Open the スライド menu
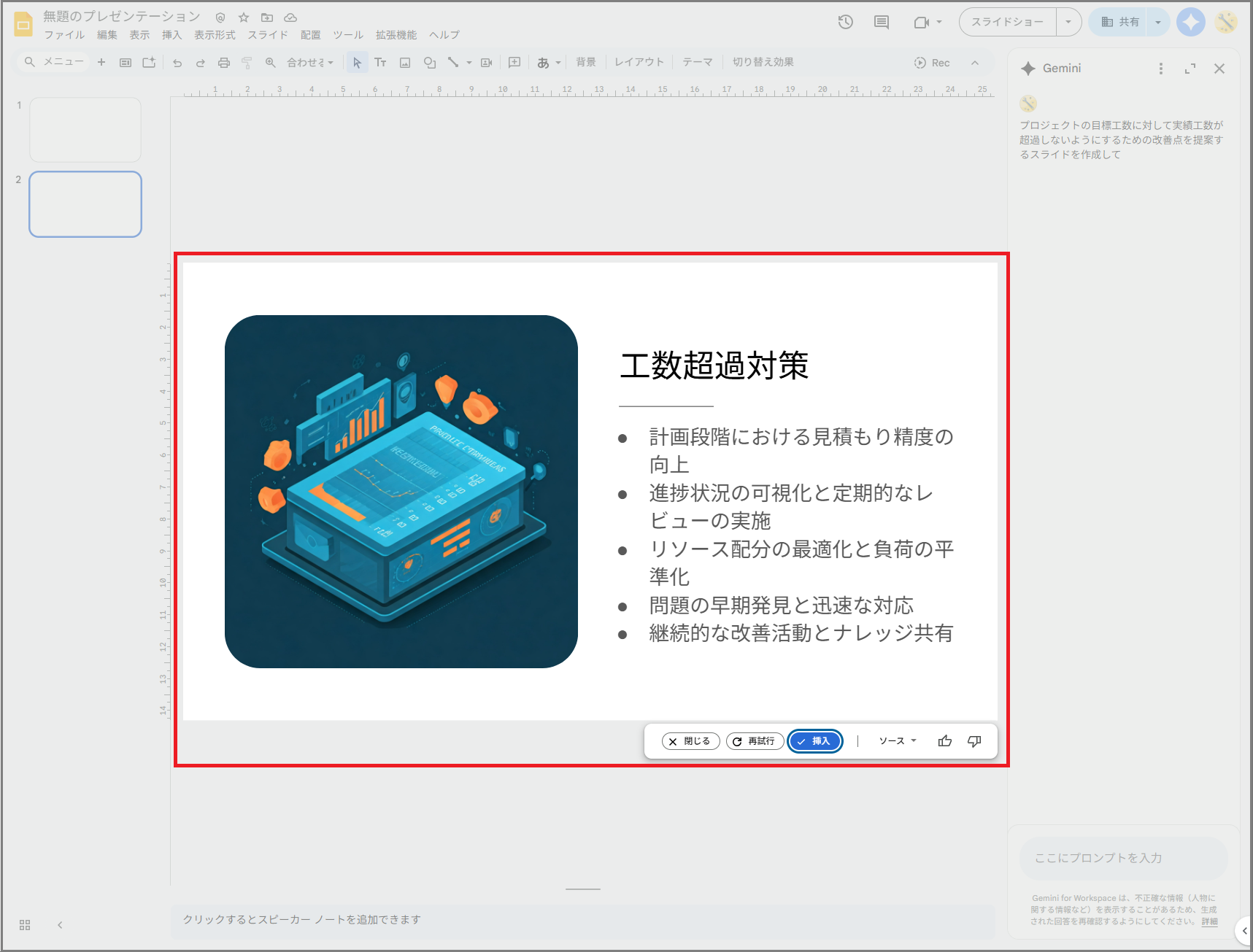Screen dimensions: 1253x952 [268, 35]
